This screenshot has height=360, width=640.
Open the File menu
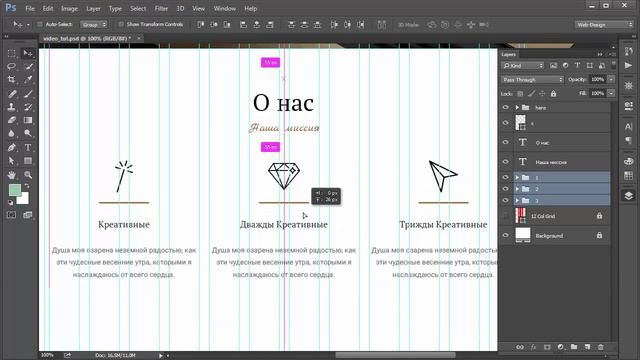coord(30,8)
